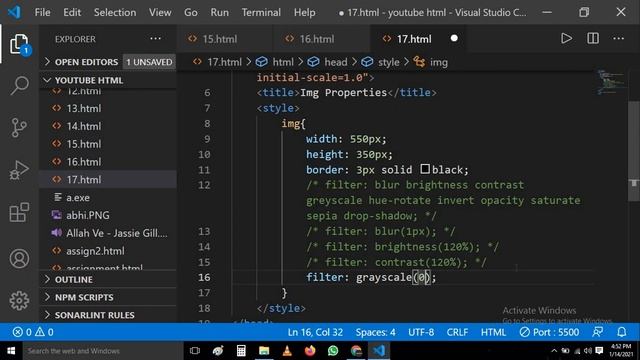Open the Explorer view in activity bar
This screenshot has height=360, width=640.
[19, 44]
